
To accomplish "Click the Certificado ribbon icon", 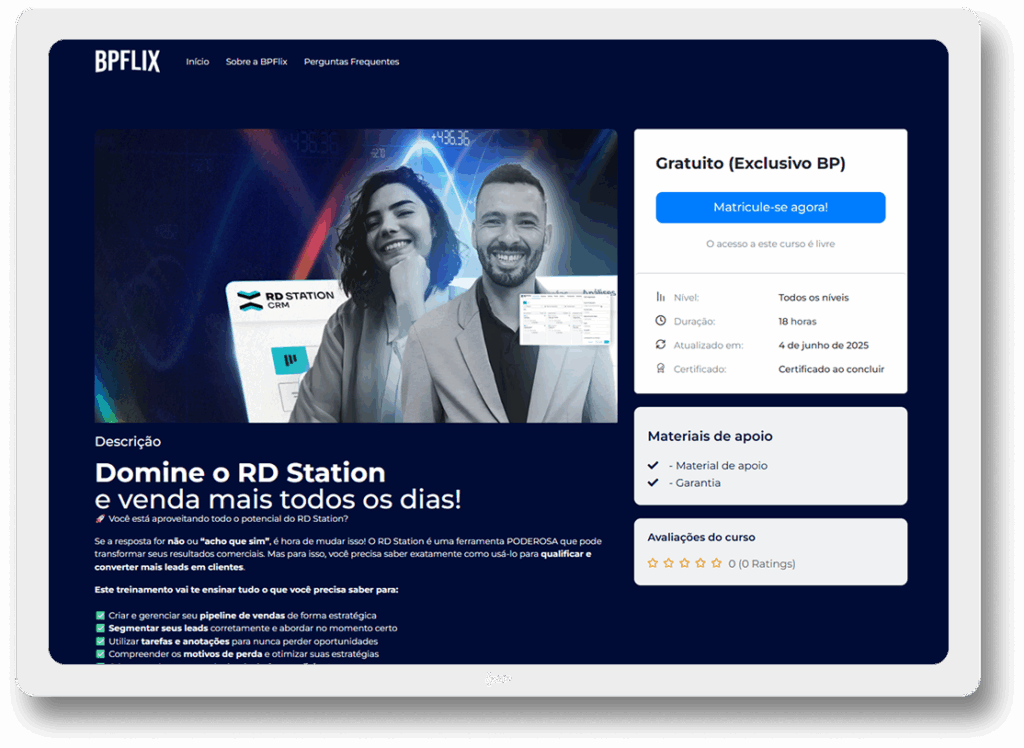I will (x=660, y=369).
